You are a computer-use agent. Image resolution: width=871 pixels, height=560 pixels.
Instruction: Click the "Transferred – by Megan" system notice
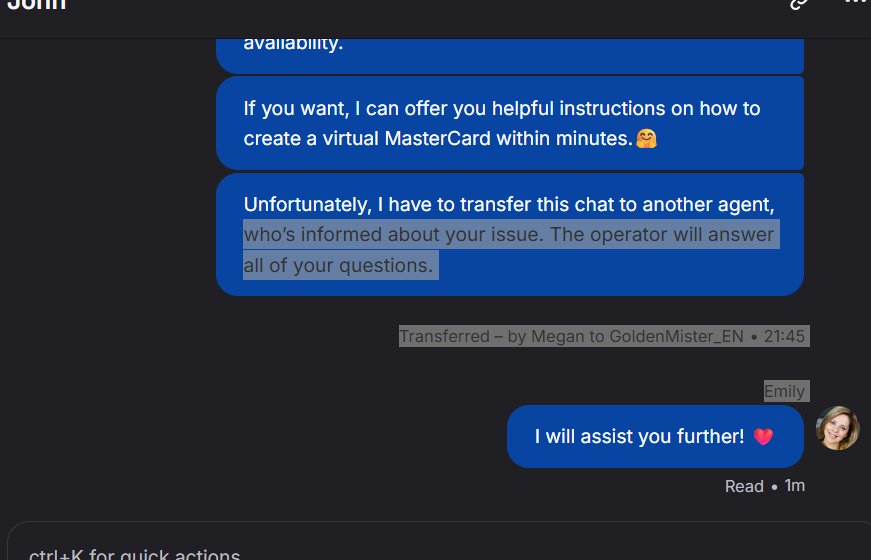pos(604,336)
